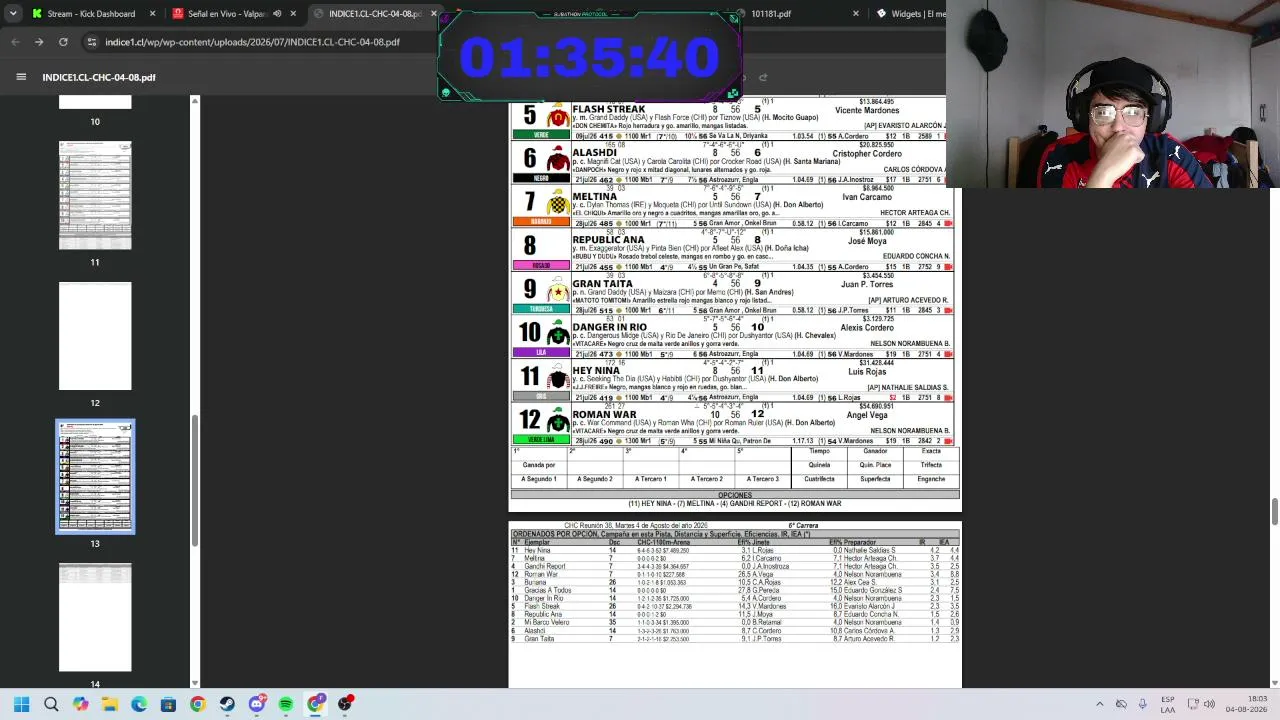Click the webcam overlay of the streamer
This screenshot has height=720, width=1280.
(x=1112, y=94)
